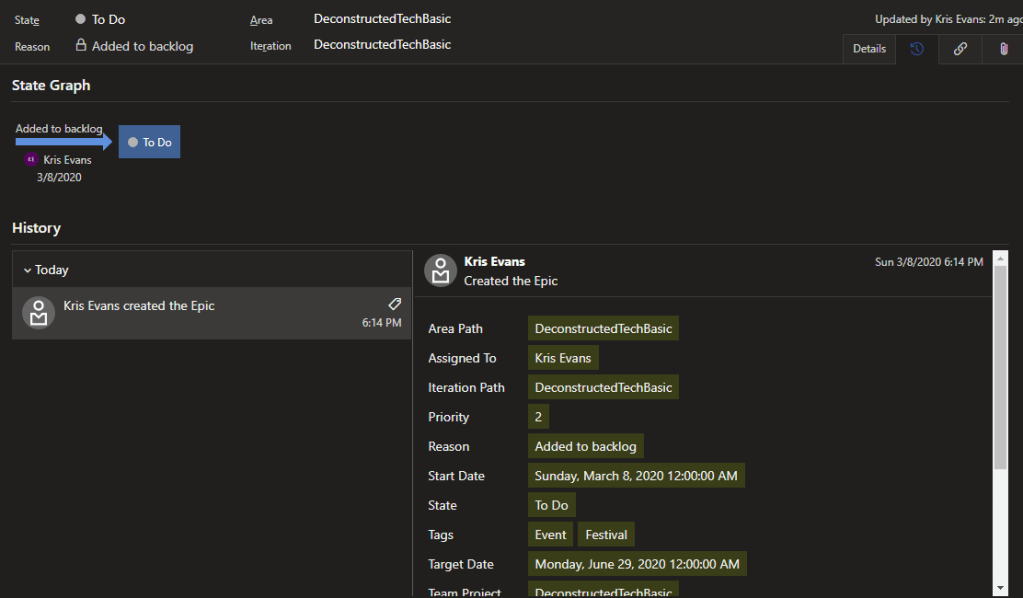Open the Attachments paperclip tab

[x=1003, y=48]
